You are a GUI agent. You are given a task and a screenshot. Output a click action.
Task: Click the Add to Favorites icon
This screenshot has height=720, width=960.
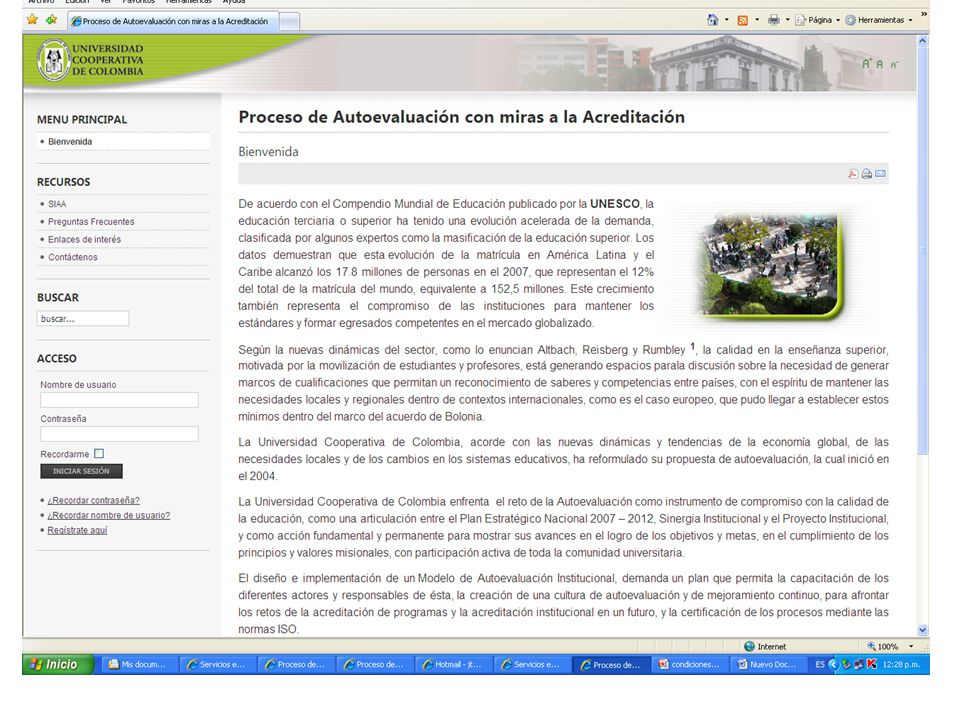pyautogui.click(x=51, y=20)
